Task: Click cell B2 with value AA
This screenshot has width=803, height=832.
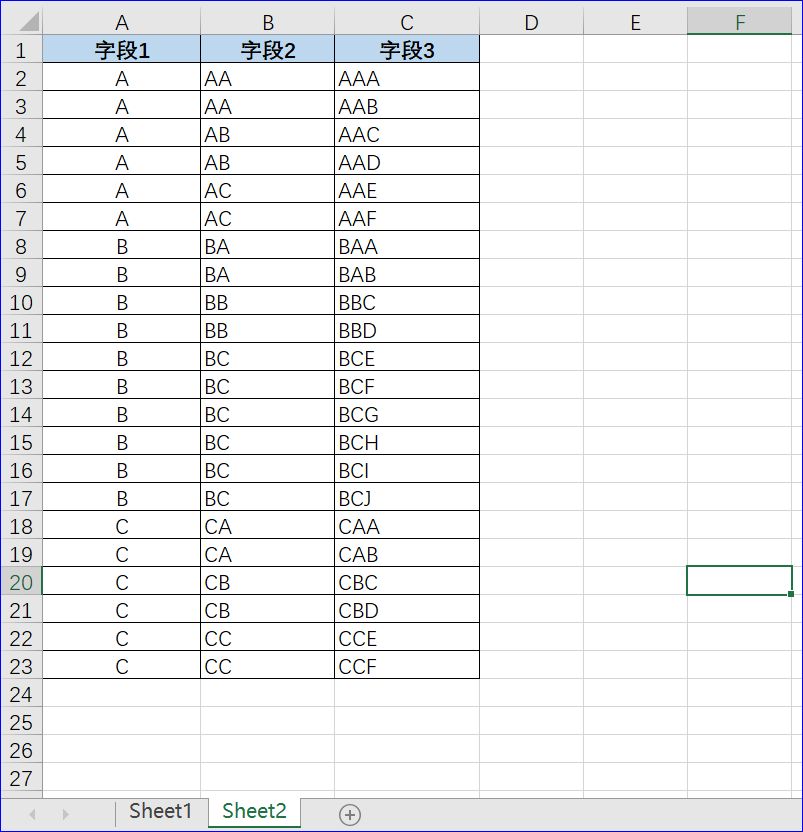Action: pyautogui.click(x=267, y=78)
